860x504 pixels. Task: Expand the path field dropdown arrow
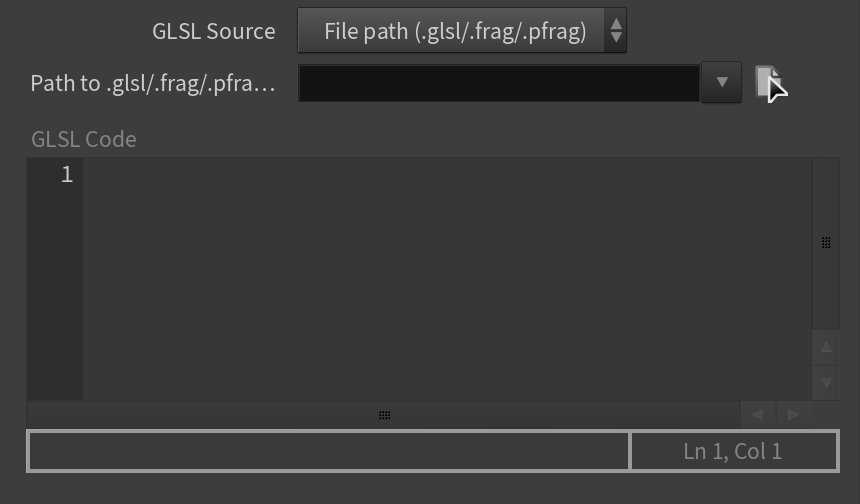pos(722,82)
